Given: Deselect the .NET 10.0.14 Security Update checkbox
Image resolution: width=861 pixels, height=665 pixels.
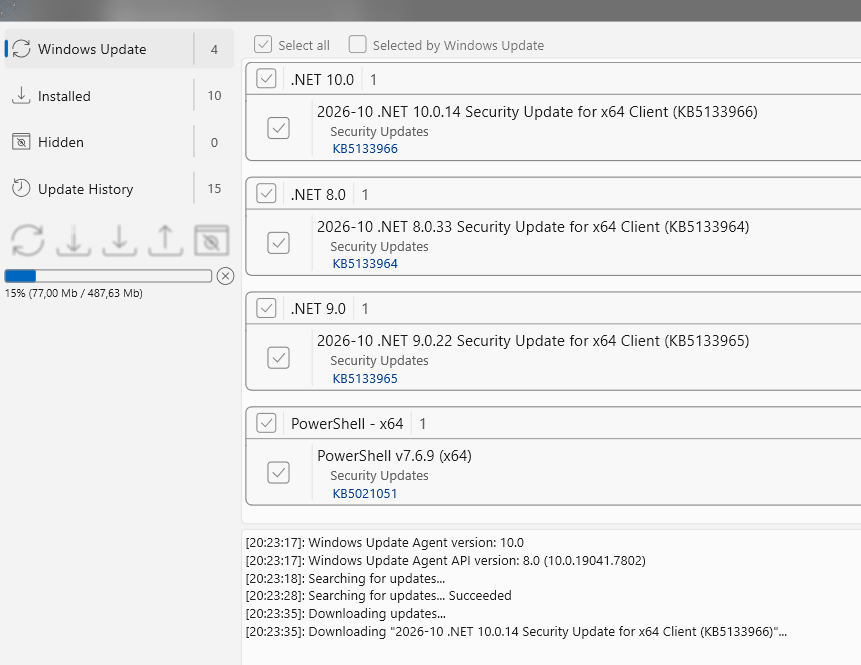Looking at the screenshot, I should tap(278, 128).
